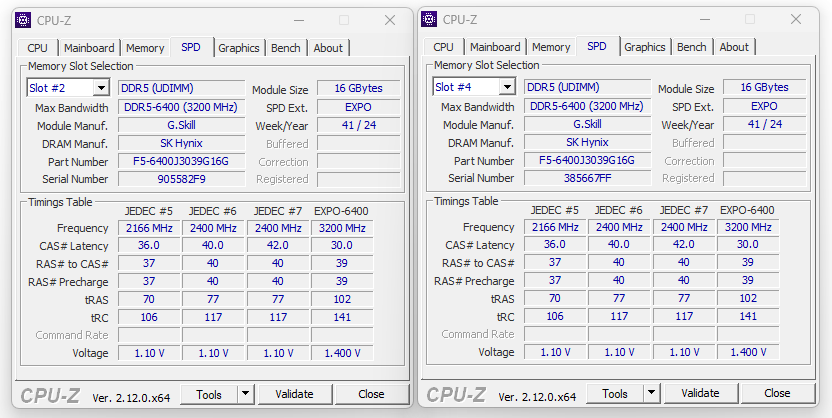Click EXPO-6400 CAS latency 30.0 in right window
This screenshot has height=418, width=832.
748,244
